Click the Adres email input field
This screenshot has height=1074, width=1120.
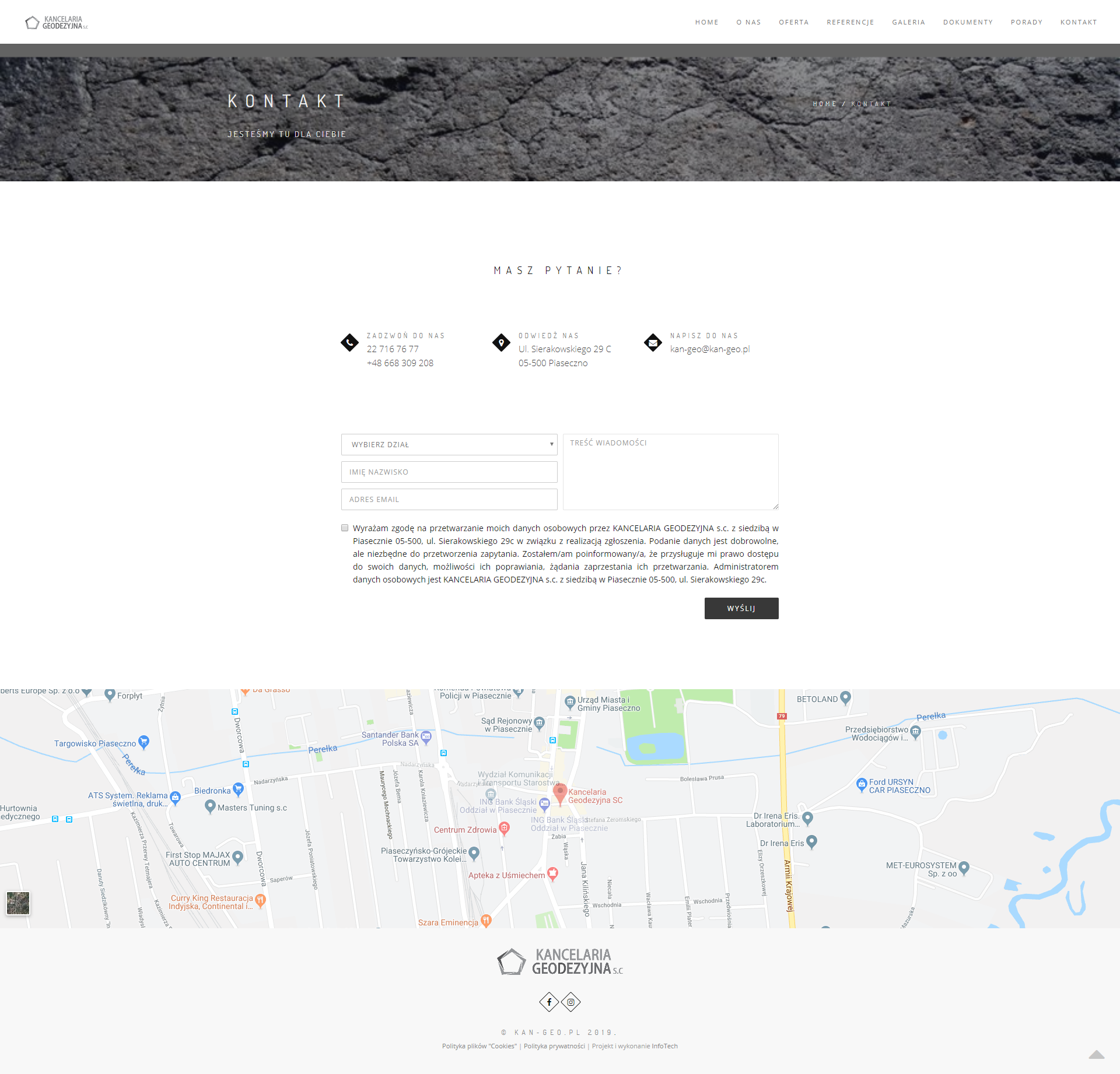(x=449, y=499)
